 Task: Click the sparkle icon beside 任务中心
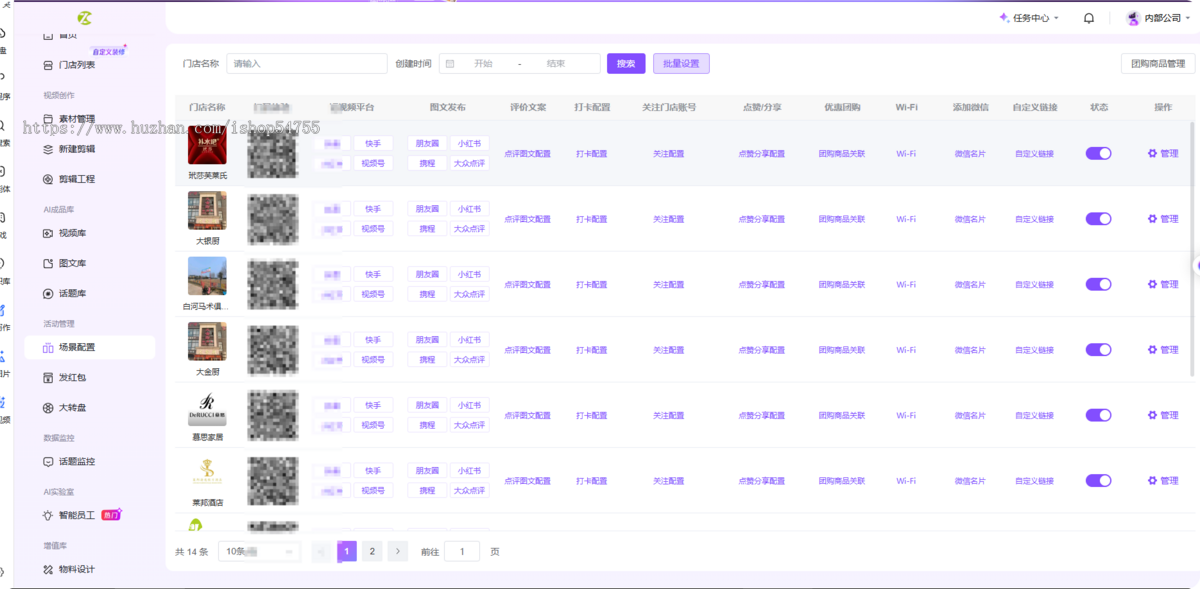[x=1004, y=18]
